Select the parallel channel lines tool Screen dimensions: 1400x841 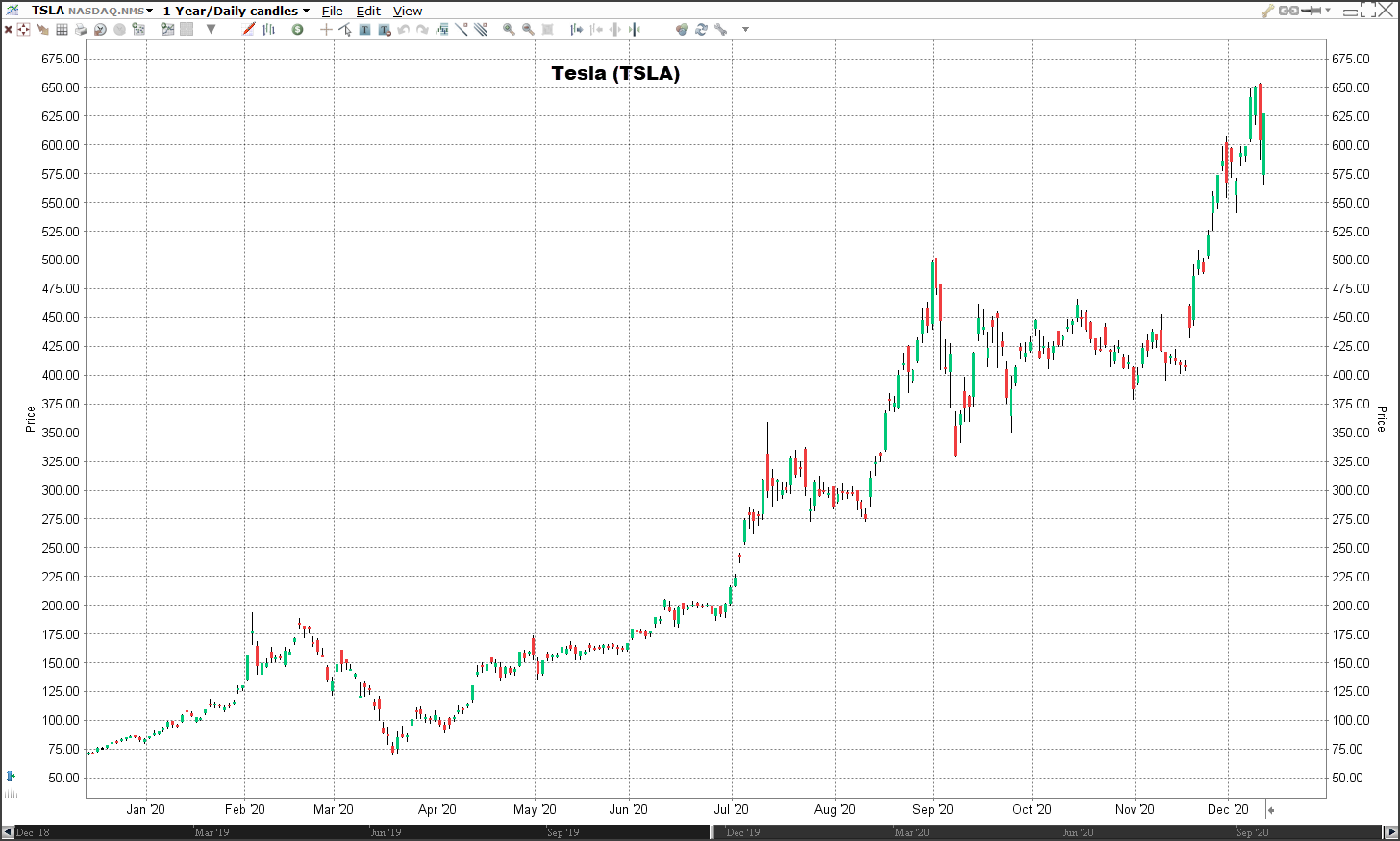pyautogui.click(x=481, y=30)
